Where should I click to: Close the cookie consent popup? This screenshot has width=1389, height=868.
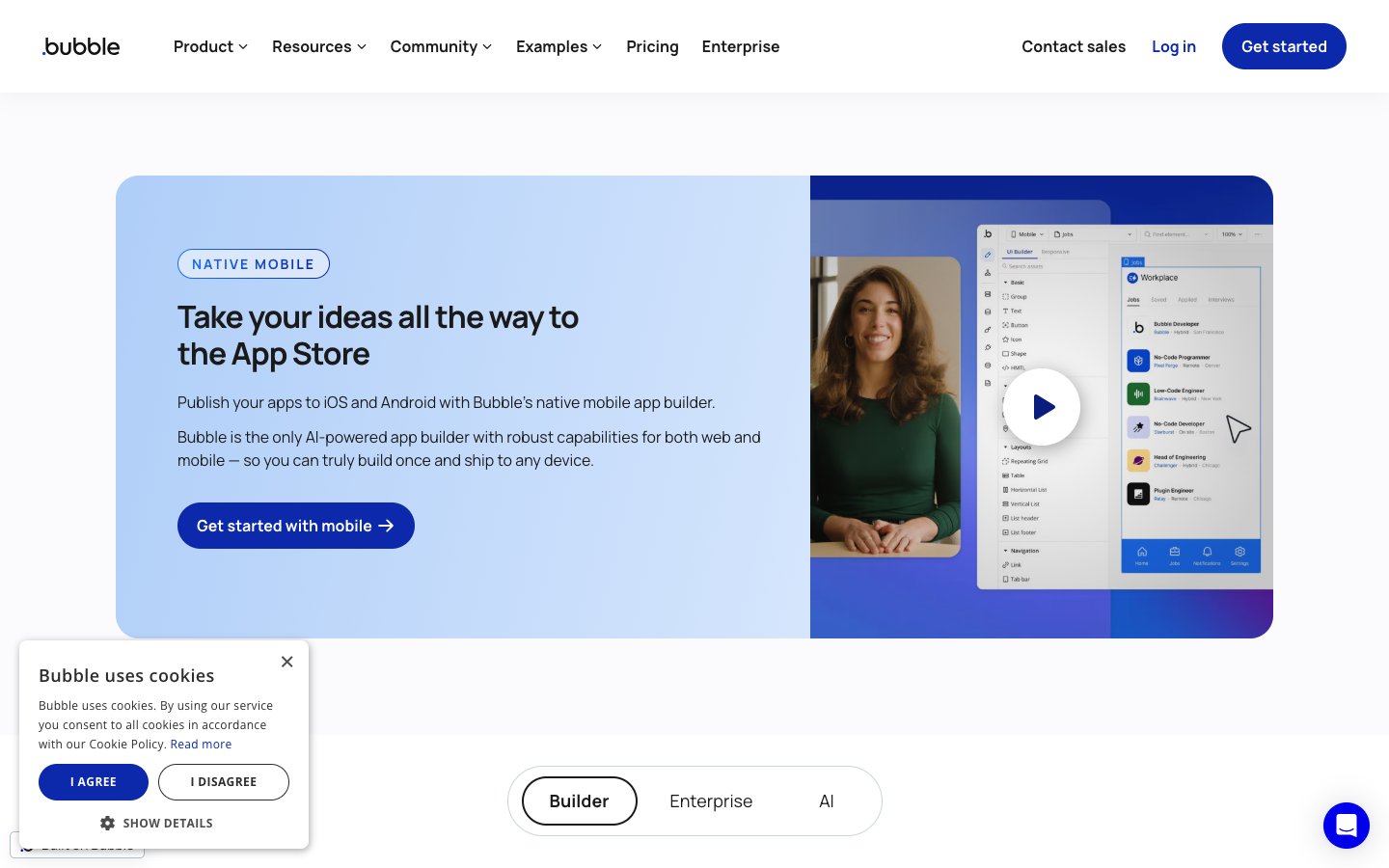point(286,662)
